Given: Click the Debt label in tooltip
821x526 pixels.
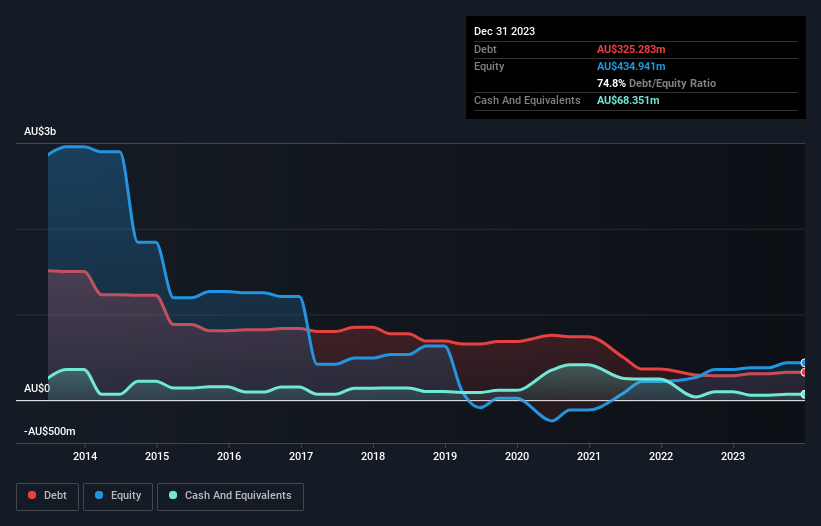Looking at the screenshot, I should tap(485, 49).
